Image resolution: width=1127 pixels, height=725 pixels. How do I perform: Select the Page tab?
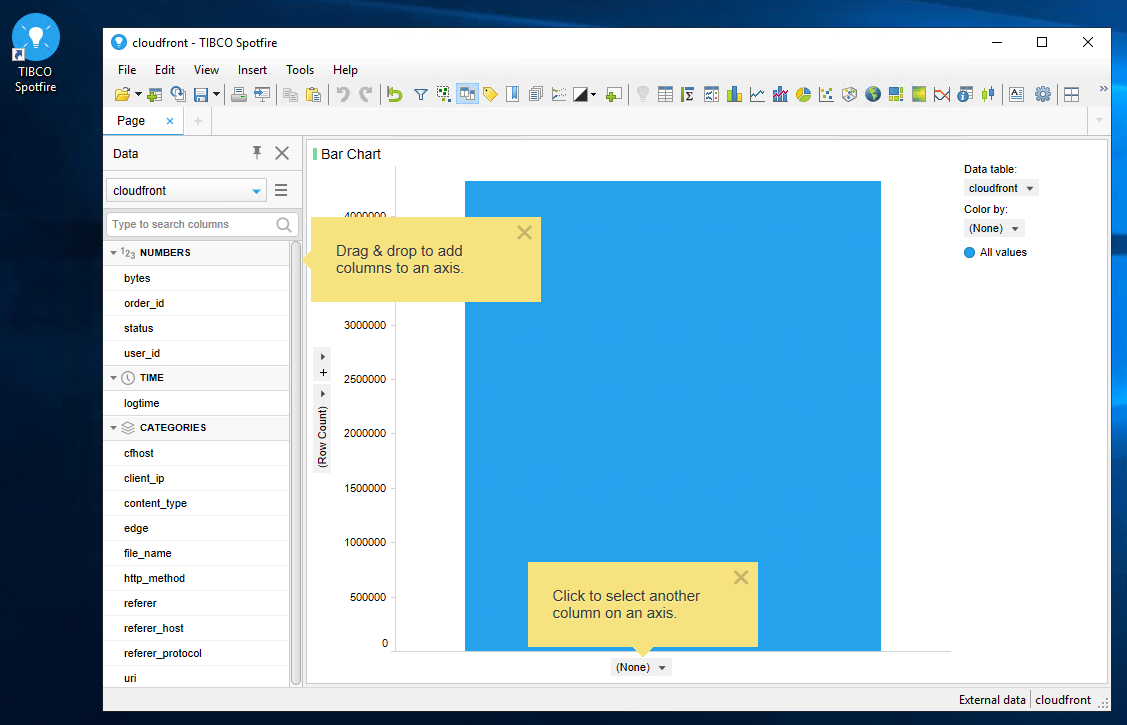[x=131, y=121]
